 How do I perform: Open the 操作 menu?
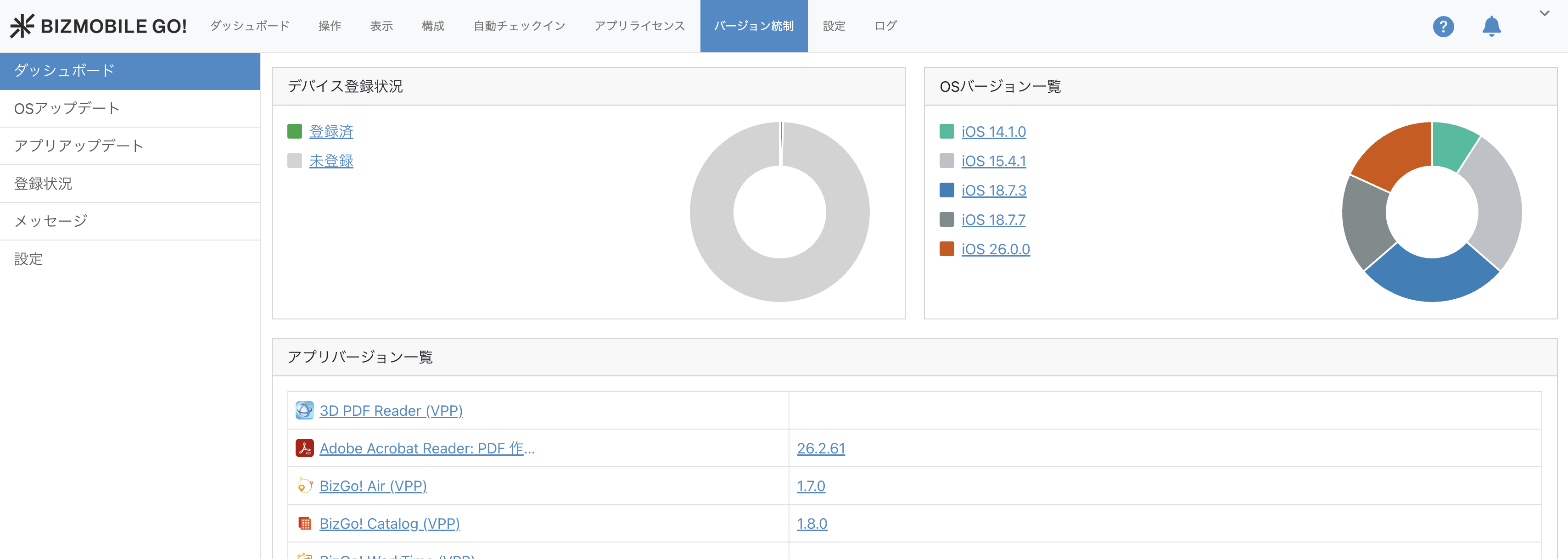(329, 26)
